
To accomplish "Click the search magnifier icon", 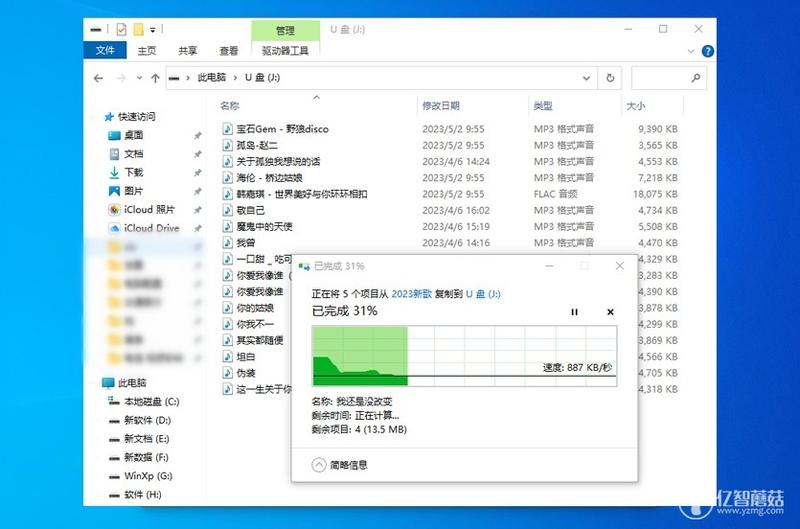I will point(696,78).
